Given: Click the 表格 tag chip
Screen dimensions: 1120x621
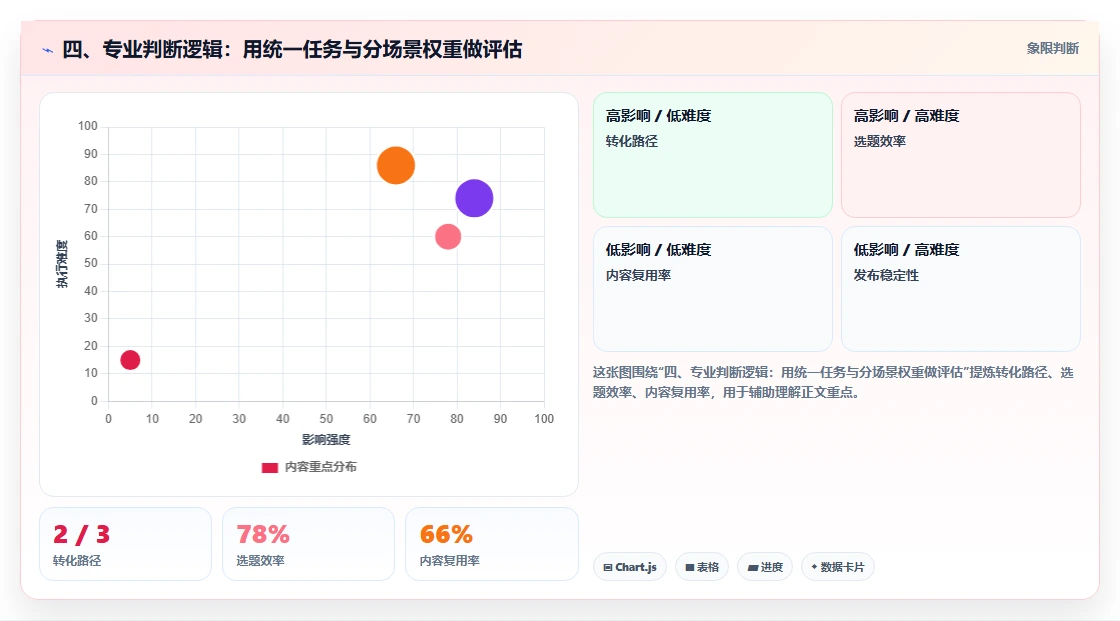Looking at the screenshot, I should (702, 567).
